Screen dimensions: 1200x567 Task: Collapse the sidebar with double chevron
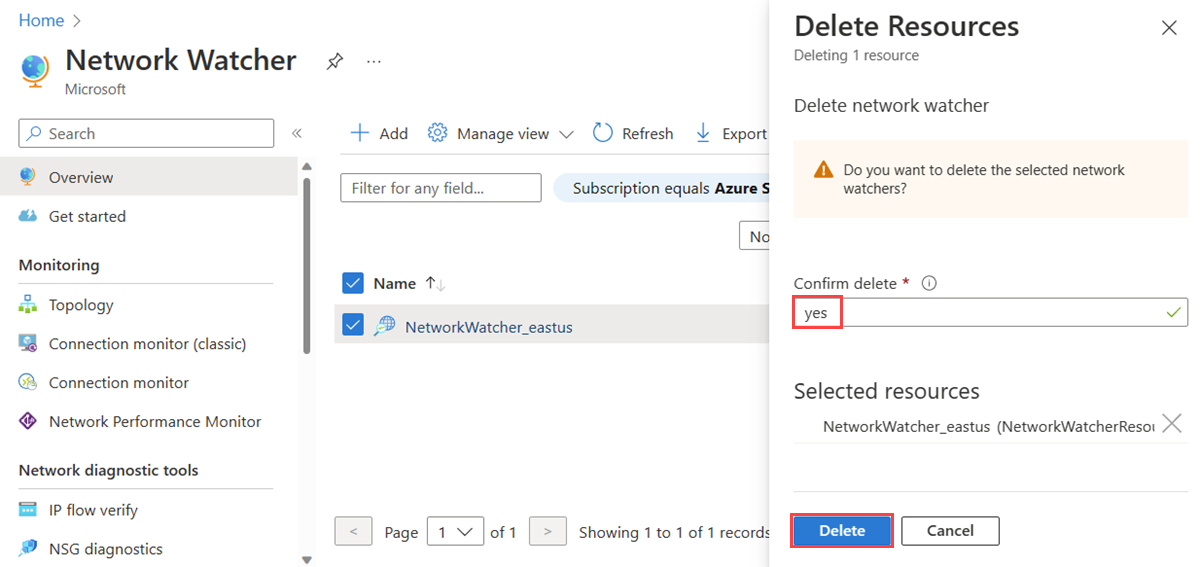pyautogui.click(x=296, y=133)
